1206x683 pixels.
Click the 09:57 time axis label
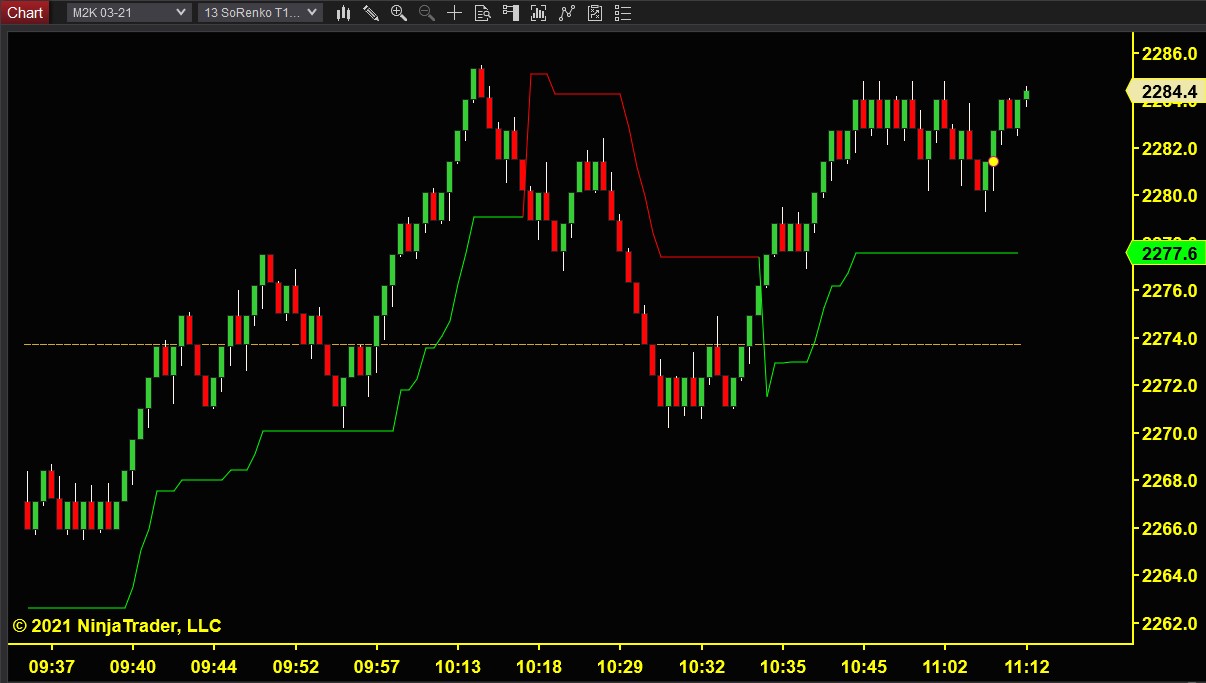pyautogui.click(x=376, y=666)
